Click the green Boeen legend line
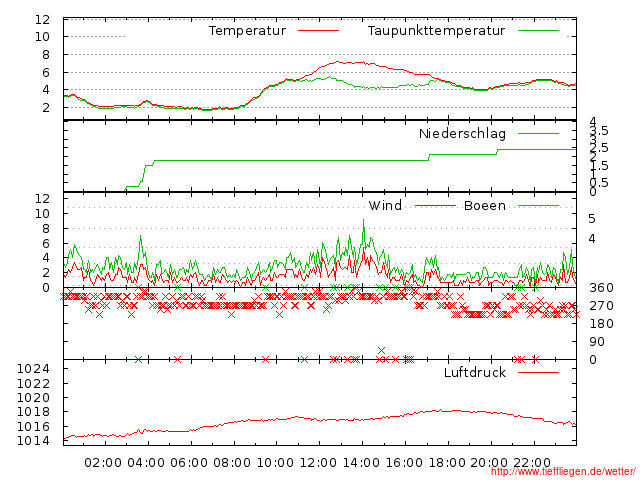This screenshot has width=640, height=480. (538, 206)
